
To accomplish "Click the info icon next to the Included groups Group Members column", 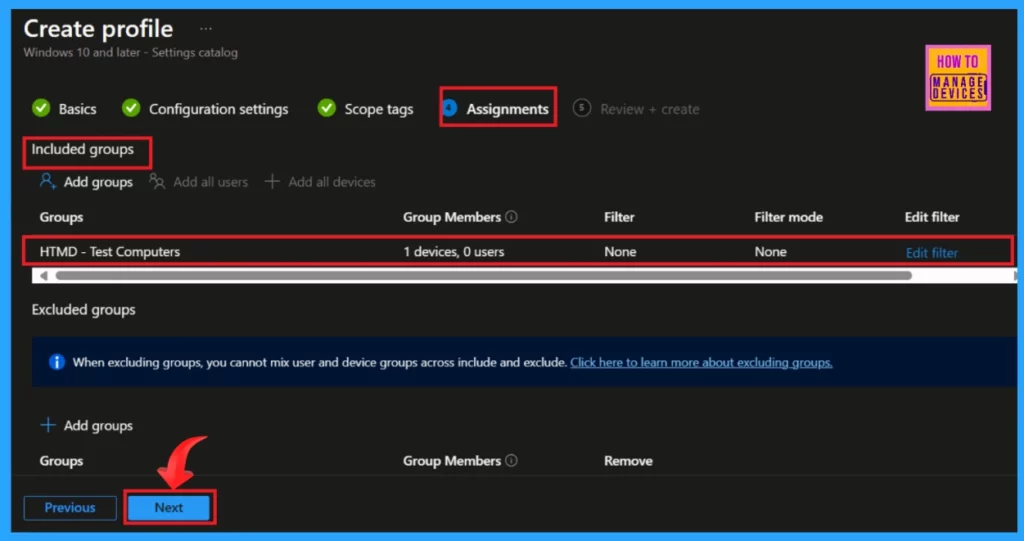I will coord(511,216).
